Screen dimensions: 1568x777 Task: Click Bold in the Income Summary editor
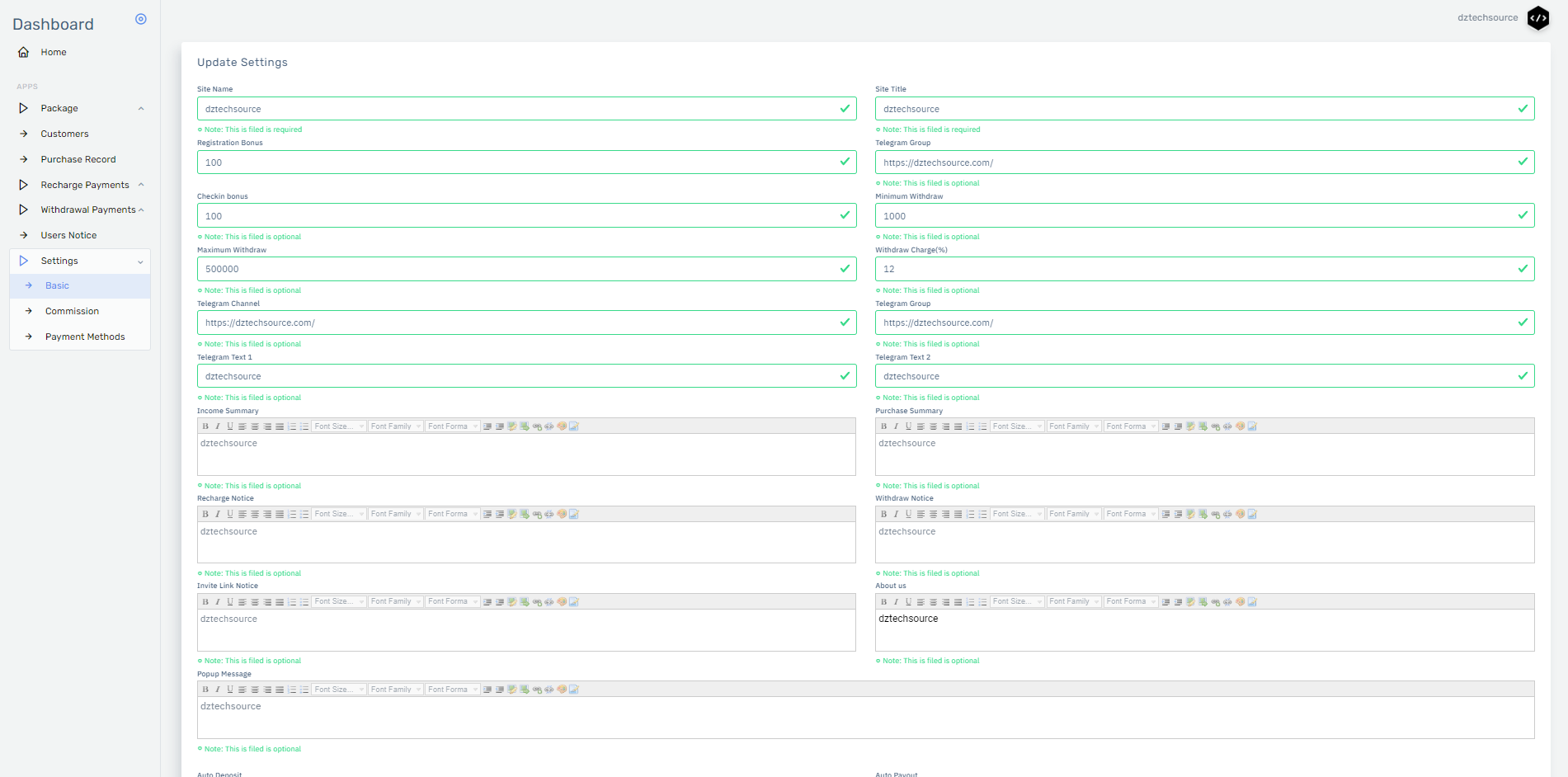tap(205, 426)
